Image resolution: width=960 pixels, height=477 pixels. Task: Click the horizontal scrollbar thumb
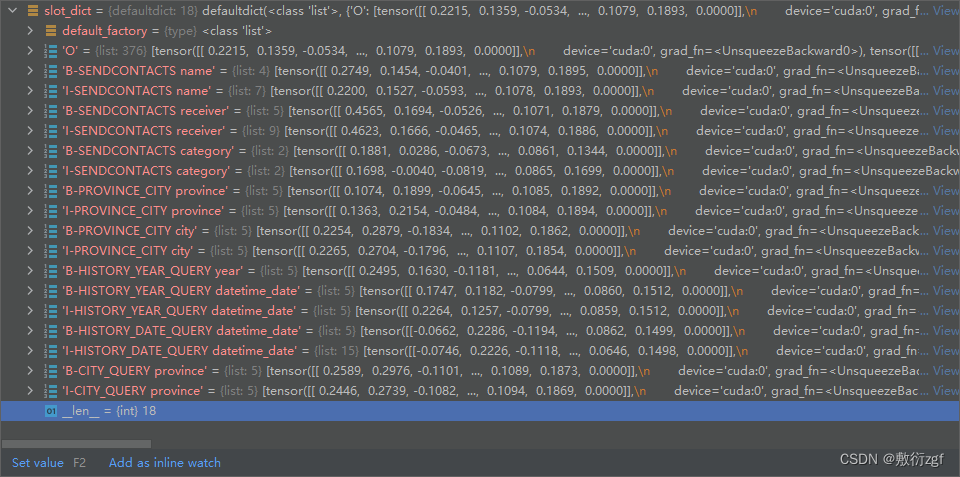pyautogui.click(x=76, y=444)
